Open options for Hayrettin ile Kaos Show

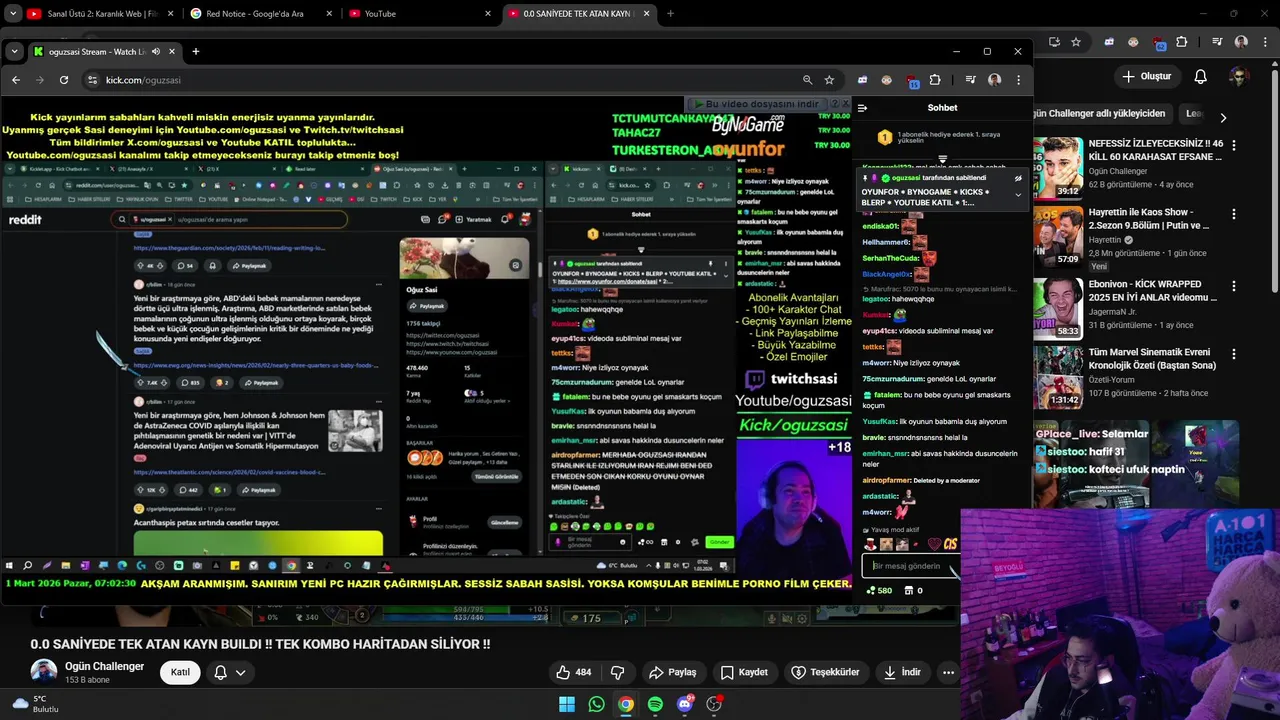1234,216
